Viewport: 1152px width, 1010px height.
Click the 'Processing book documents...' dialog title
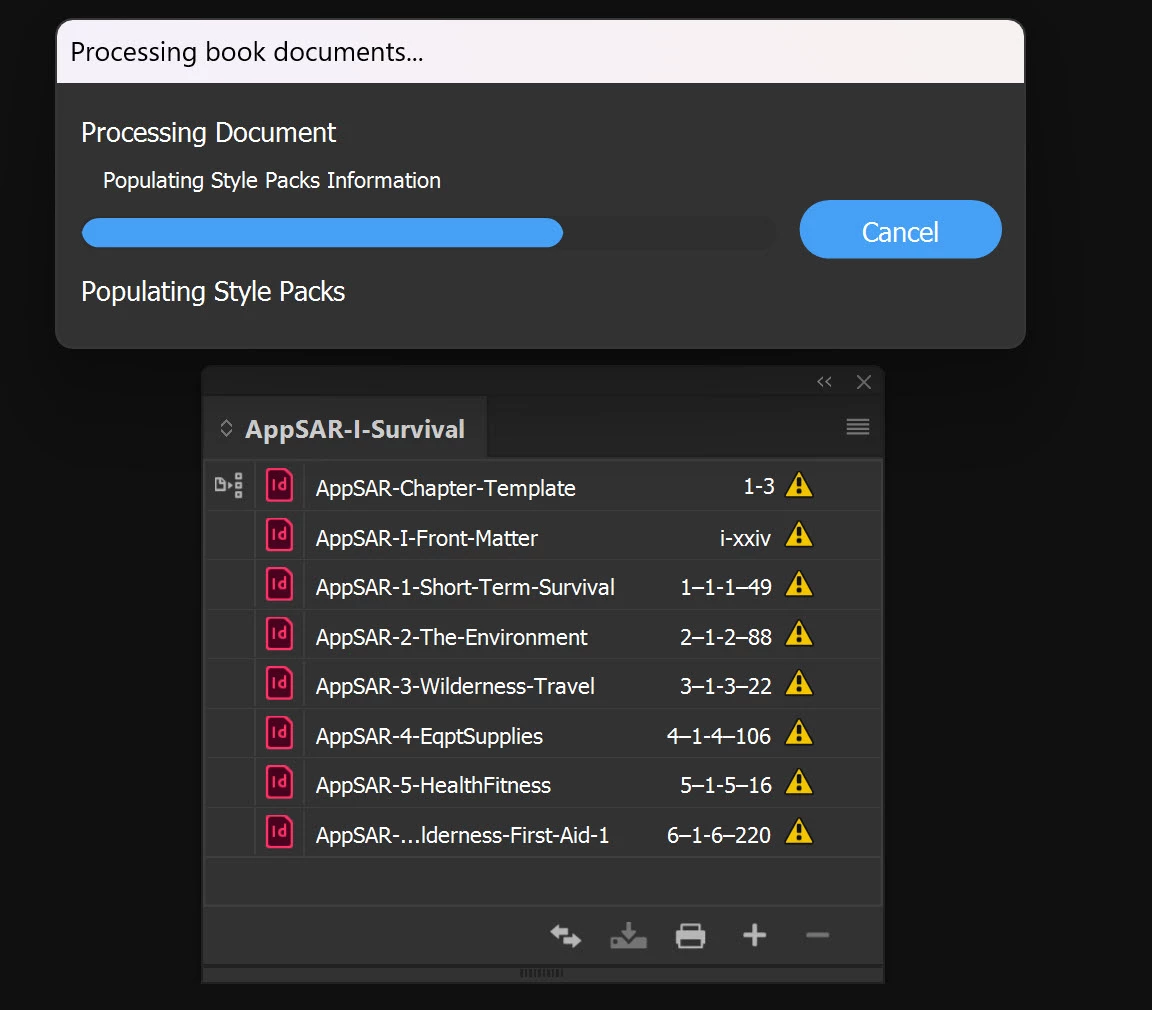pos(247,52)
